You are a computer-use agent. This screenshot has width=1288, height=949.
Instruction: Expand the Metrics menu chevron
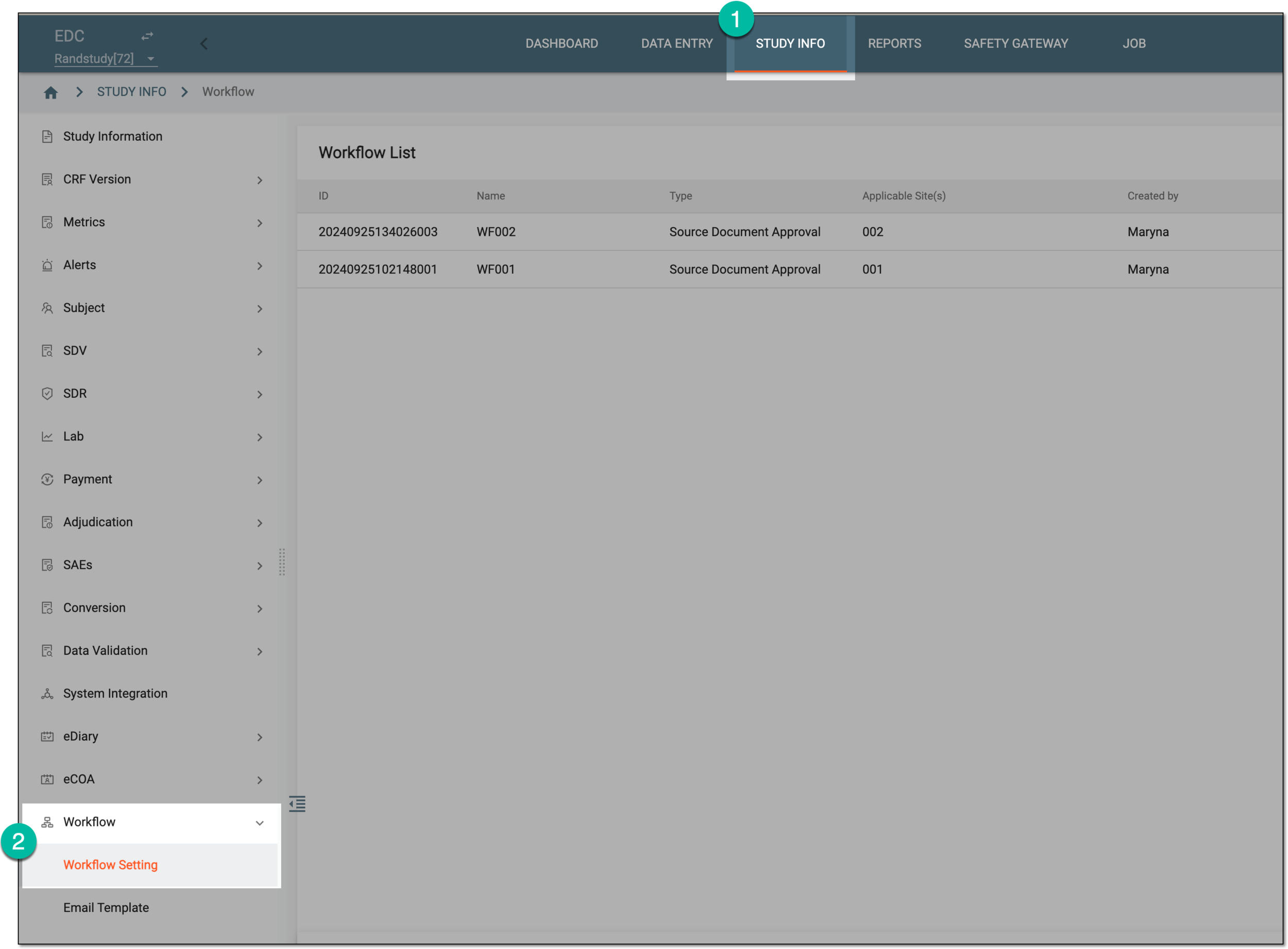[x=260, y=223]
